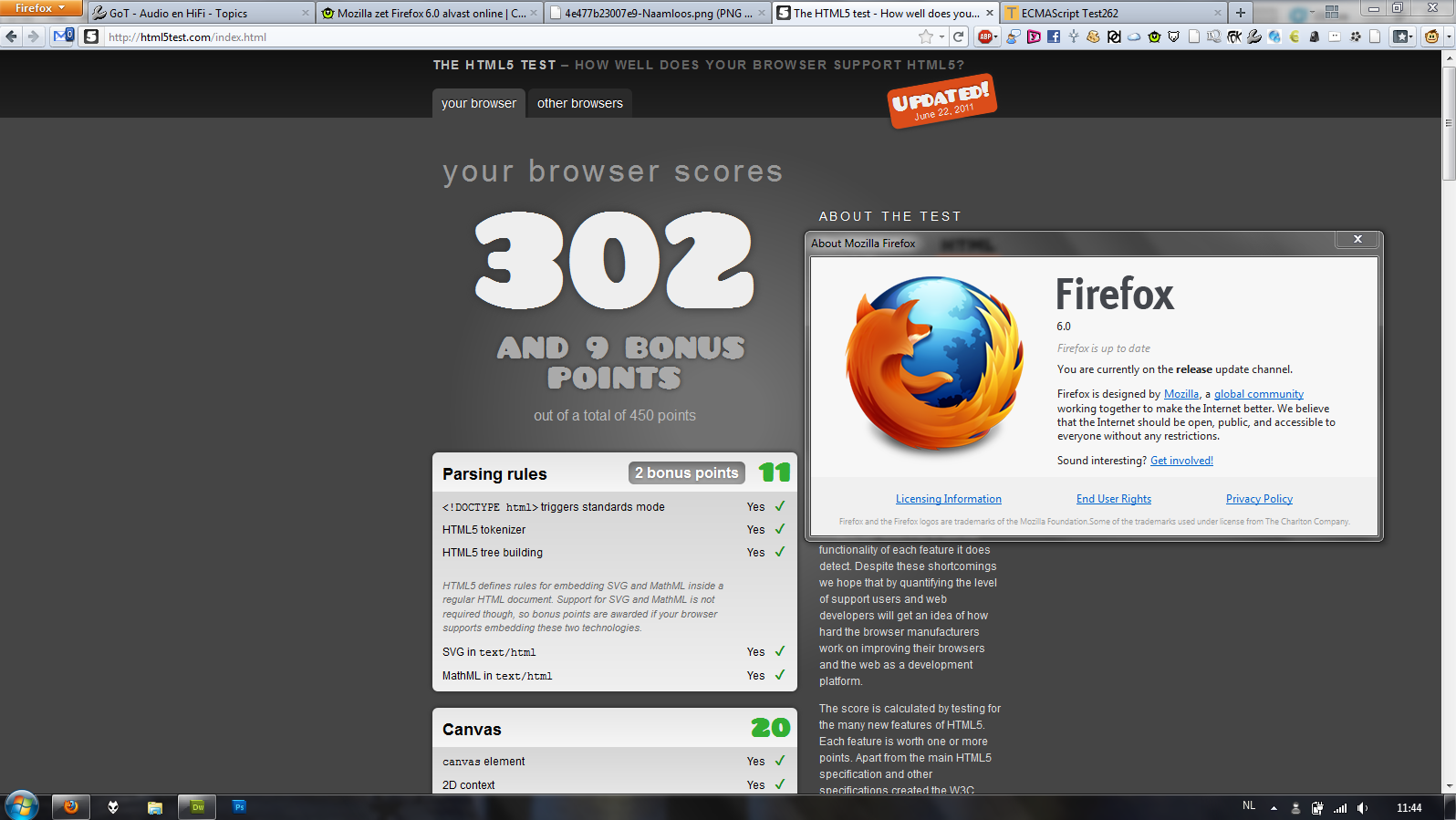Open the Windows Start orb

pos(22,806)
